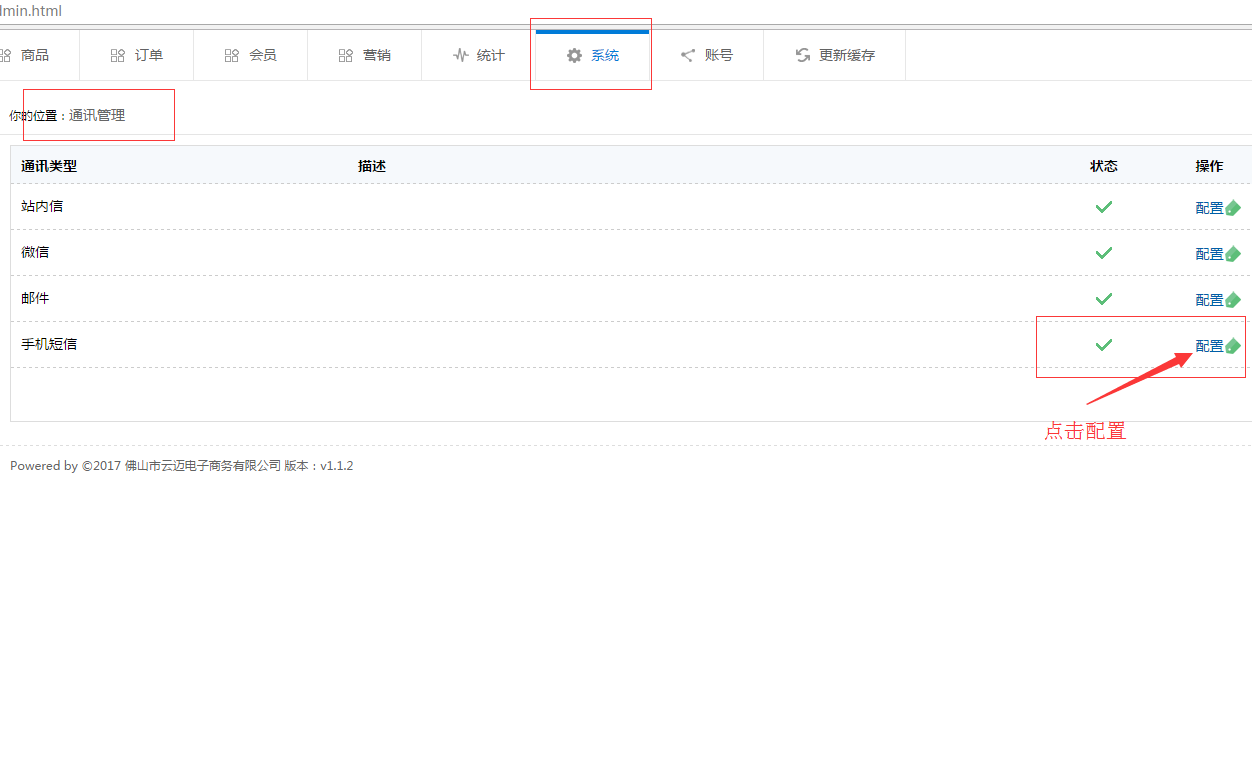Screen dimensions: 1252x774
Task: Open the 订单 tab
Action: point(137,56)
